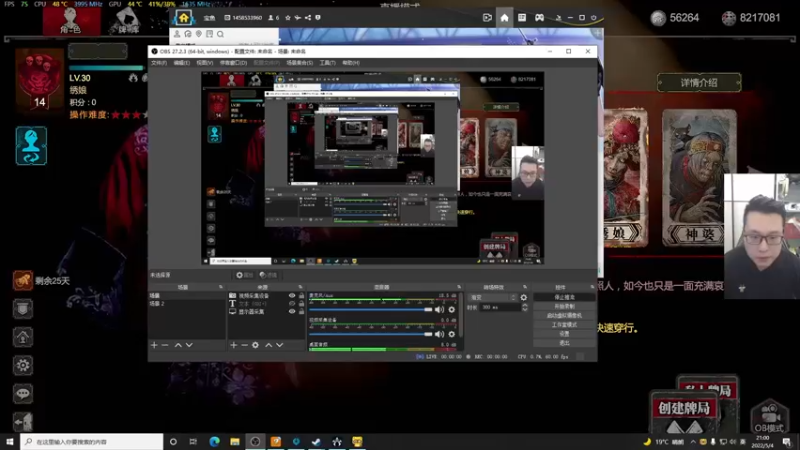Toggle visibility of 视频采集设备 source
This screenshot has height=450, width=800.
(x=292, y=296)
